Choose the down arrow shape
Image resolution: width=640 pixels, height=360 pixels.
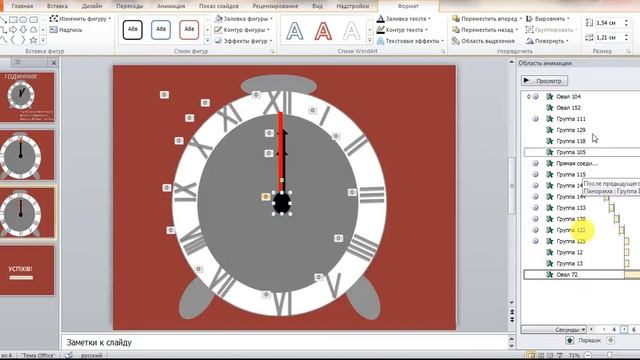coord(23,29)
